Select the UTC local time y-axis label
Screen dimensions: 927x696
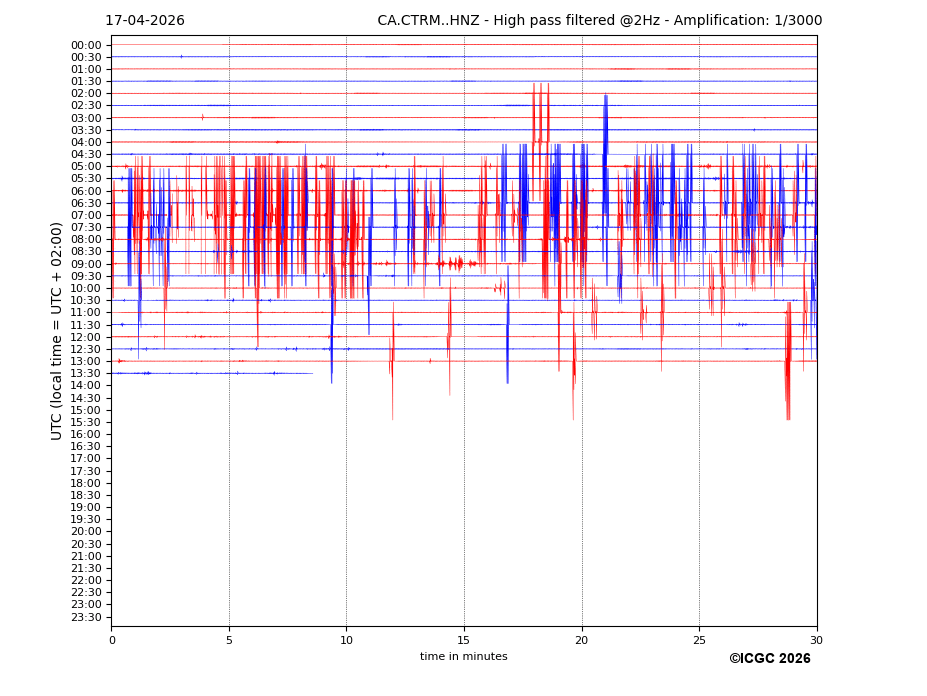57,331
